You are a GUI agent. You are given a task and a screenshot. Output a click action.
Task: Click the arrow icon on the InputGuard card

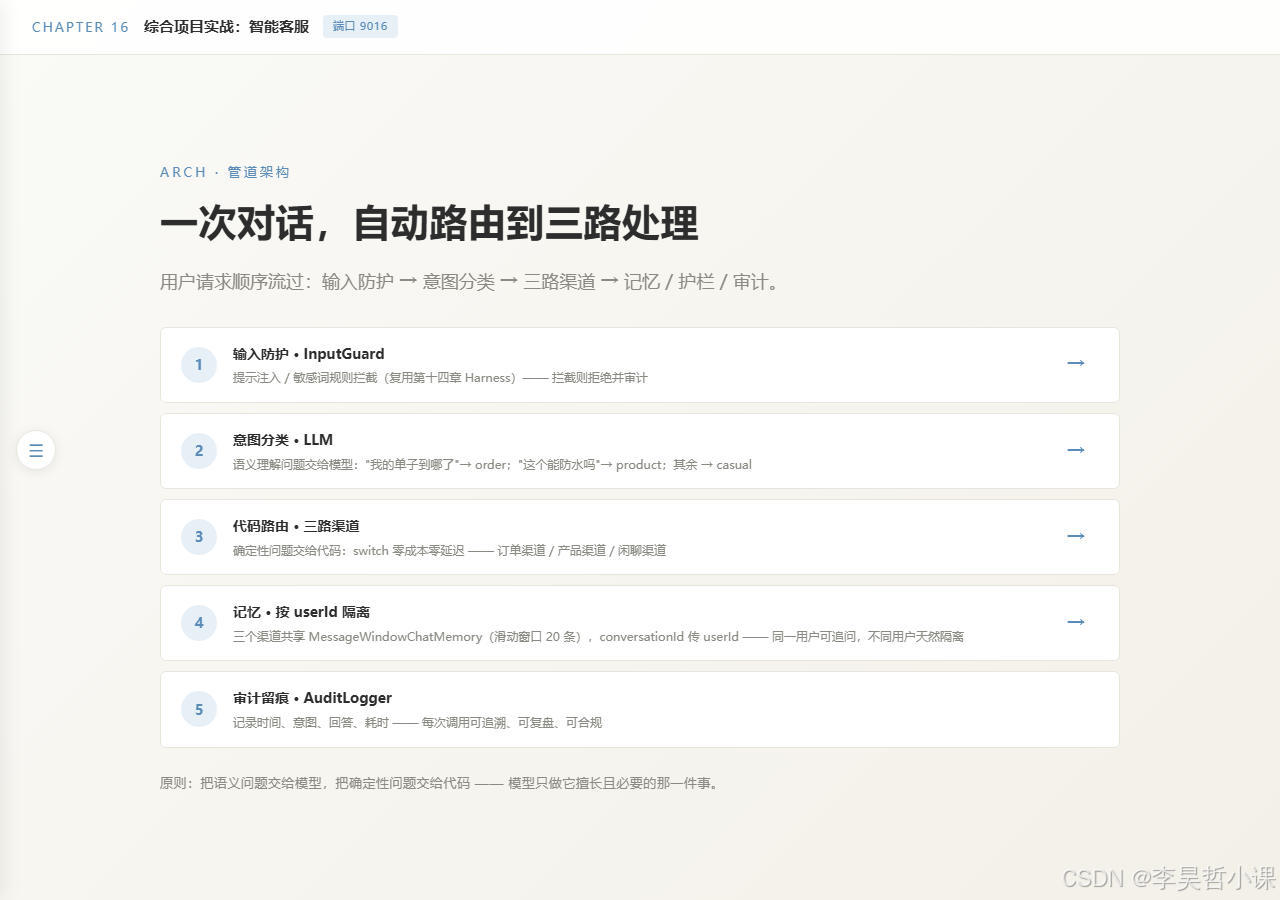tap(1076, 363)
